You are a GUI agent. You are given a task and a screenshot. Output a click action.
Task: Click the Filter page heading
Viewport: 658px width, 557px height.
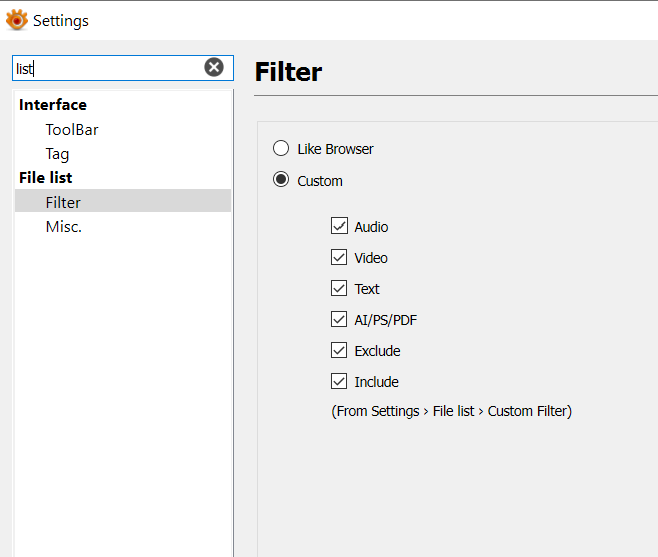tap(288, 72)
